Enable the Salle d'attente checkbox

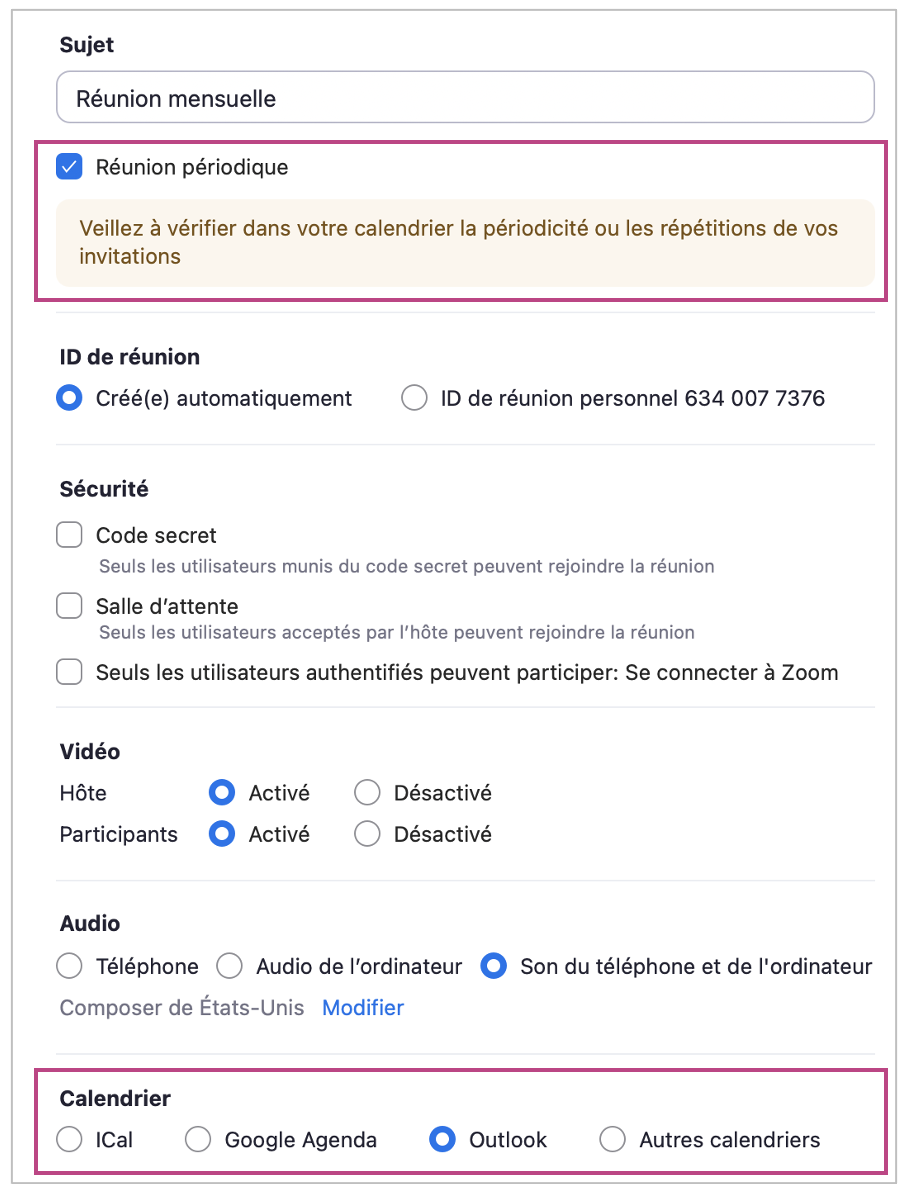69,606
